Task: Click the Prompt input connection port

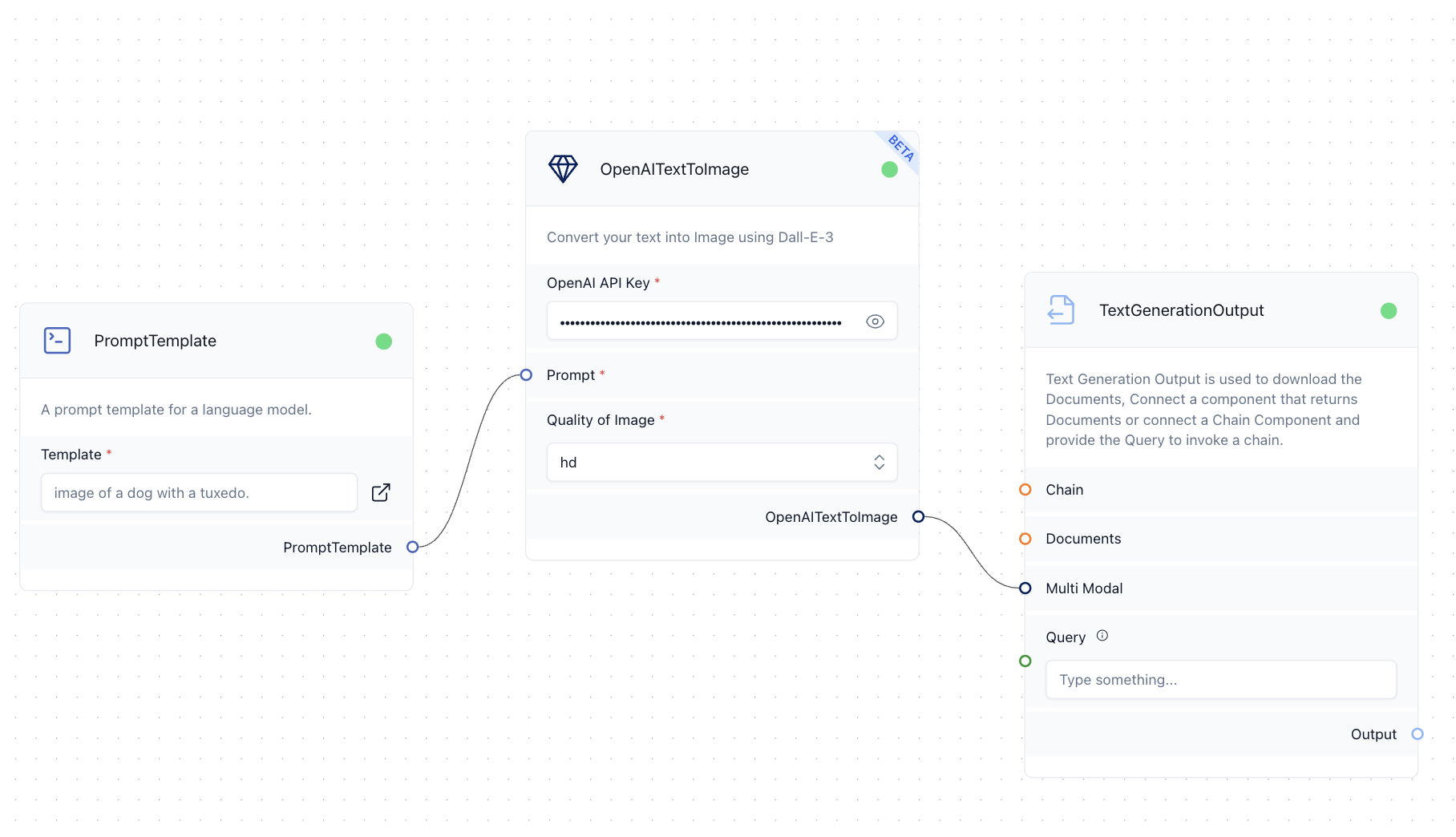Action: [526, 375]
